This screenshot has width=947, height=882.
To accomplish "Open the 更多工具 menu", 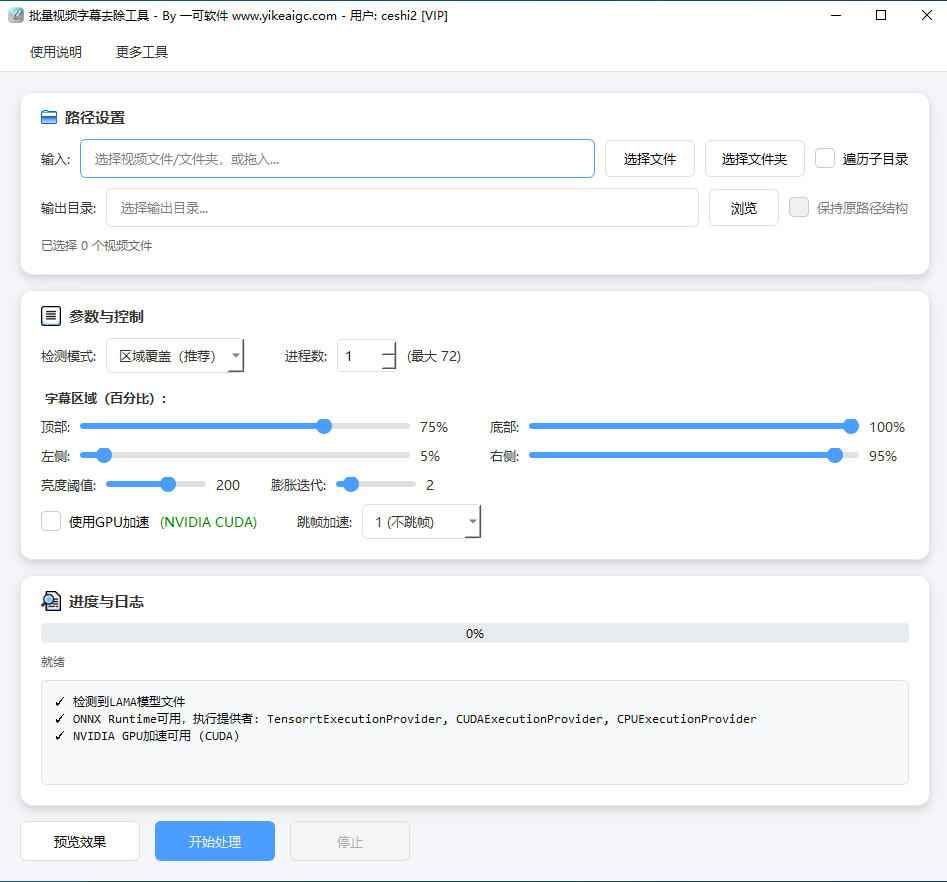I will click(x=140, y=51).
